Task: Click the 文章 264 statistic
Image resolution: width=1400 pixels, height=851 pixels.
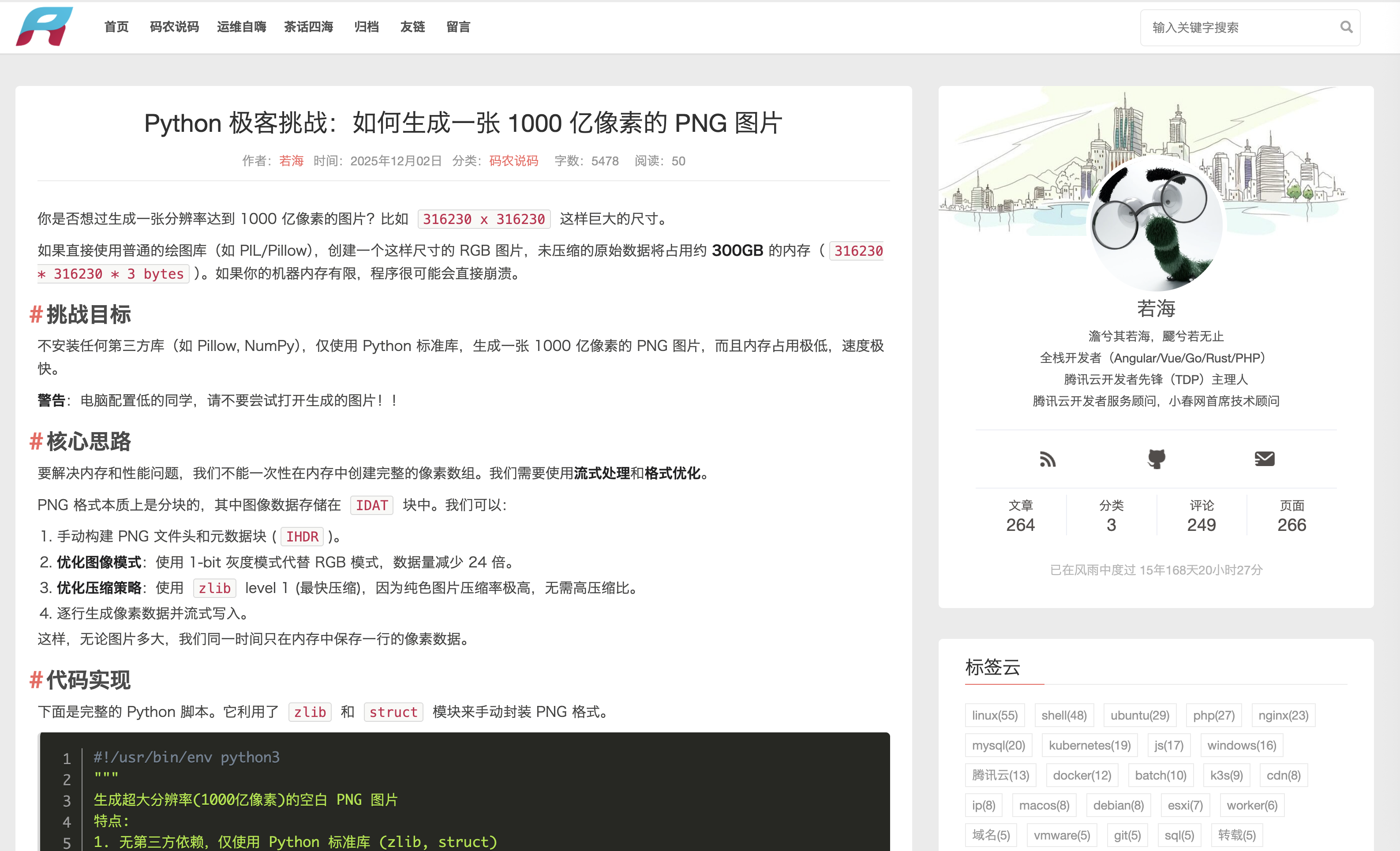Action: coord(1021,516)
